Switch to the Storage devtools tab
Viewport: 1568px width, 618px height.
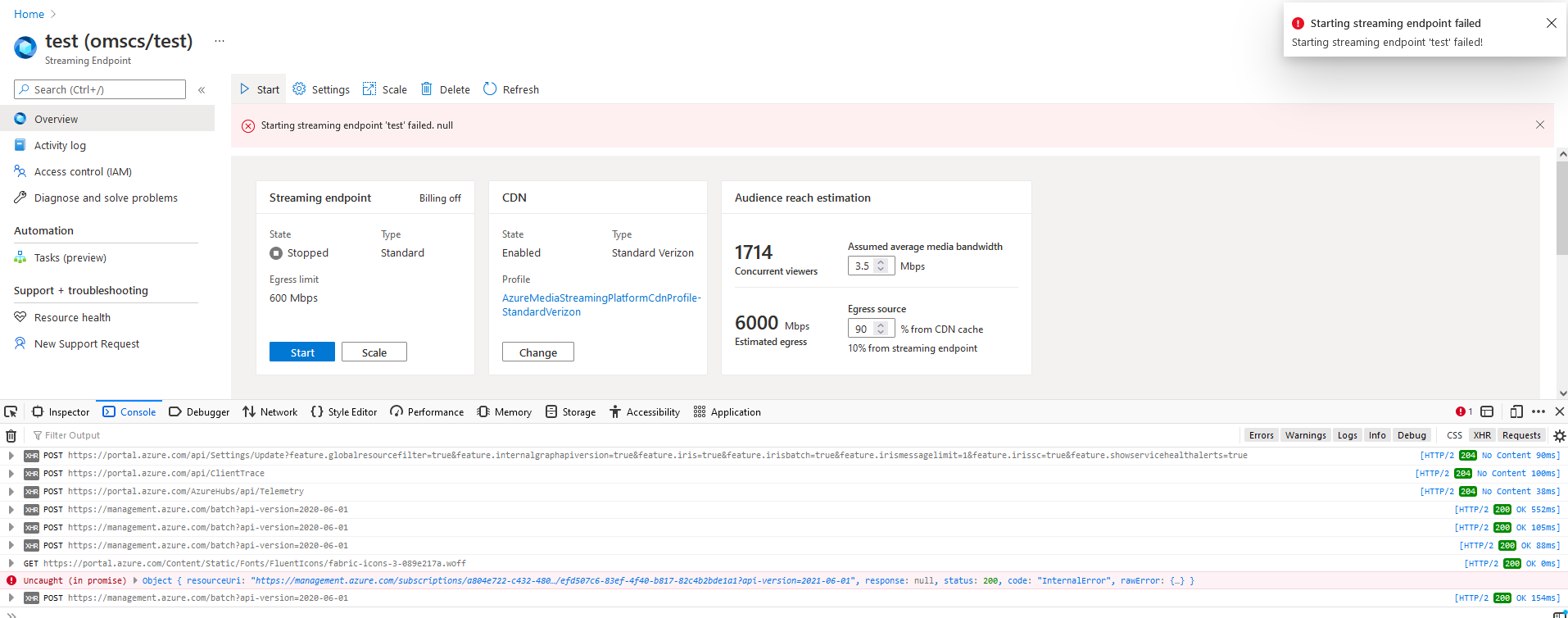tap(571, 411)
